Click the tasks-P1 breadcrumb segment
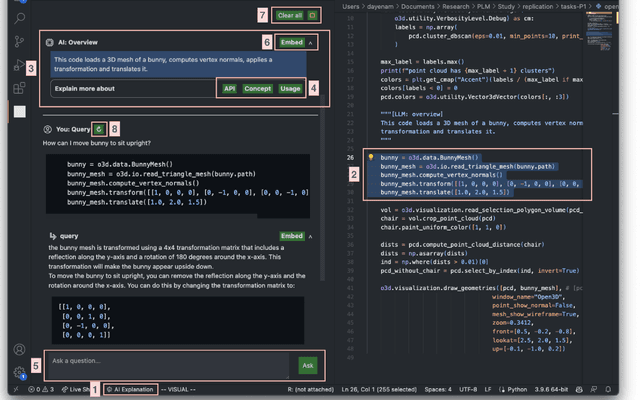Viewport: 640px width, 400px height. click(x=571, y=6)
